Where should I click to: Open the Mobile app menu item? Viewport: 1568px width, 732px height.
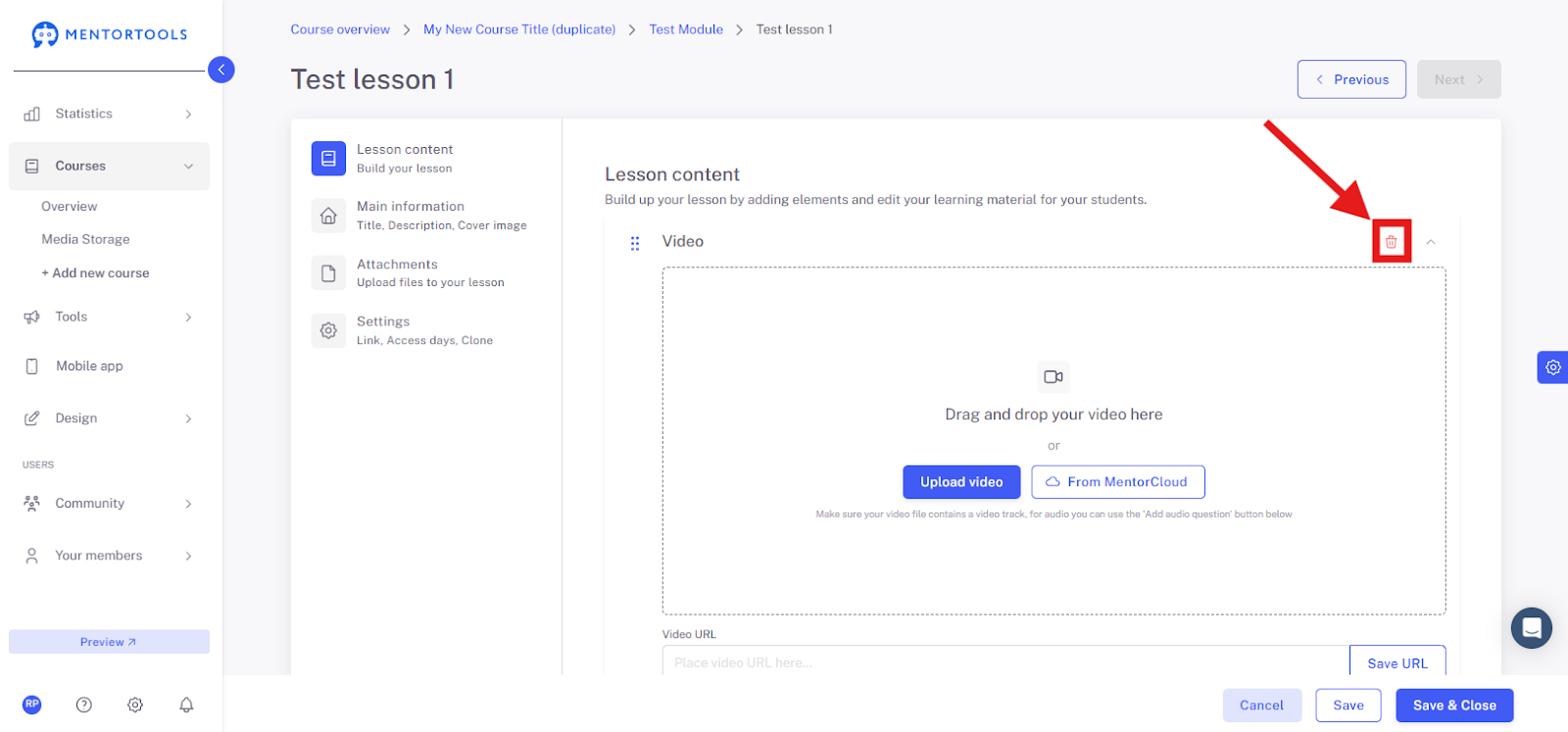89,366
